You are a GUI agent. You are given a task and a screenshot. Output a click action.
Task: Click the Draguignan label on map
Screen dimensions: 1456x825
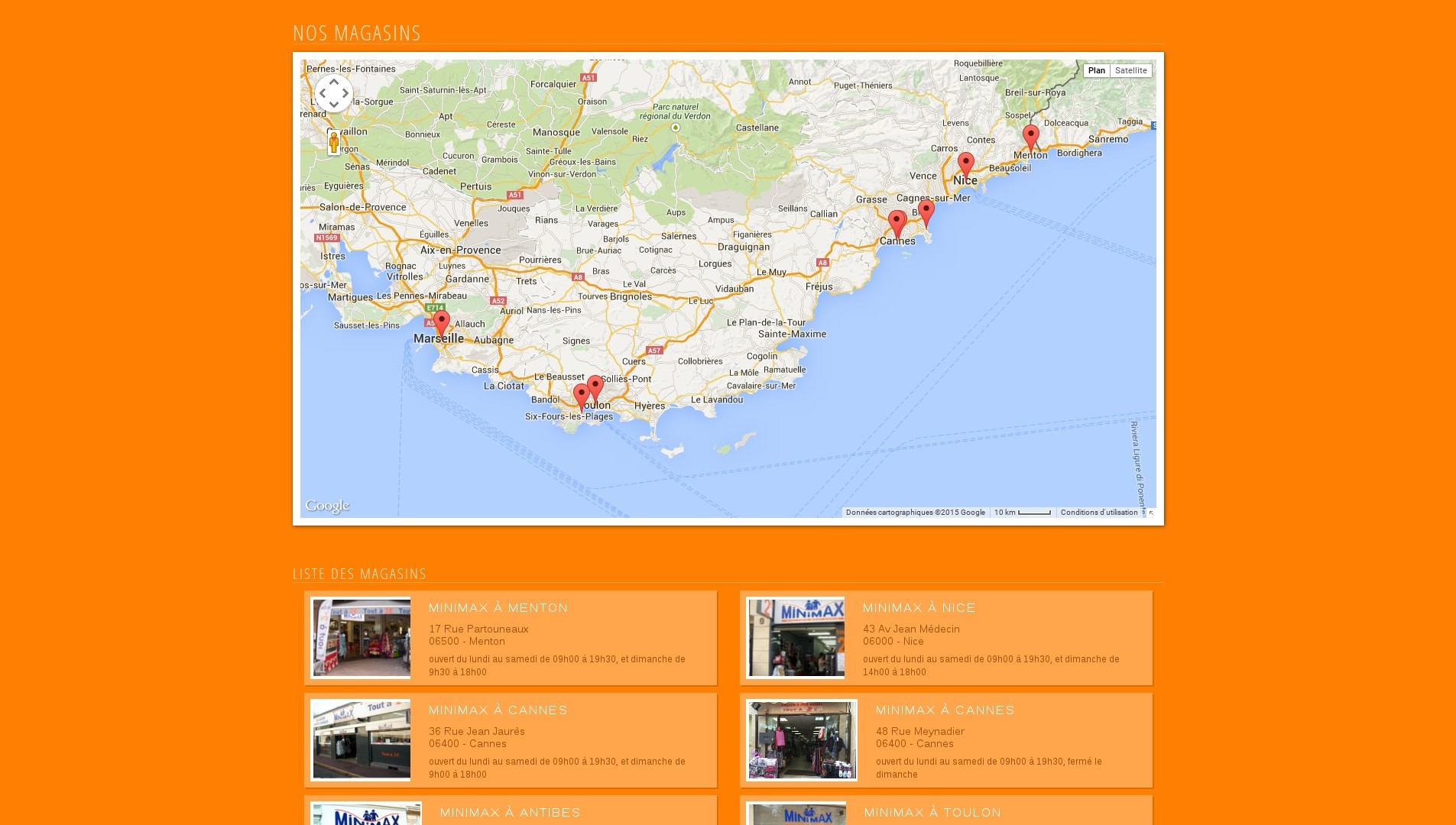[744, 247]
